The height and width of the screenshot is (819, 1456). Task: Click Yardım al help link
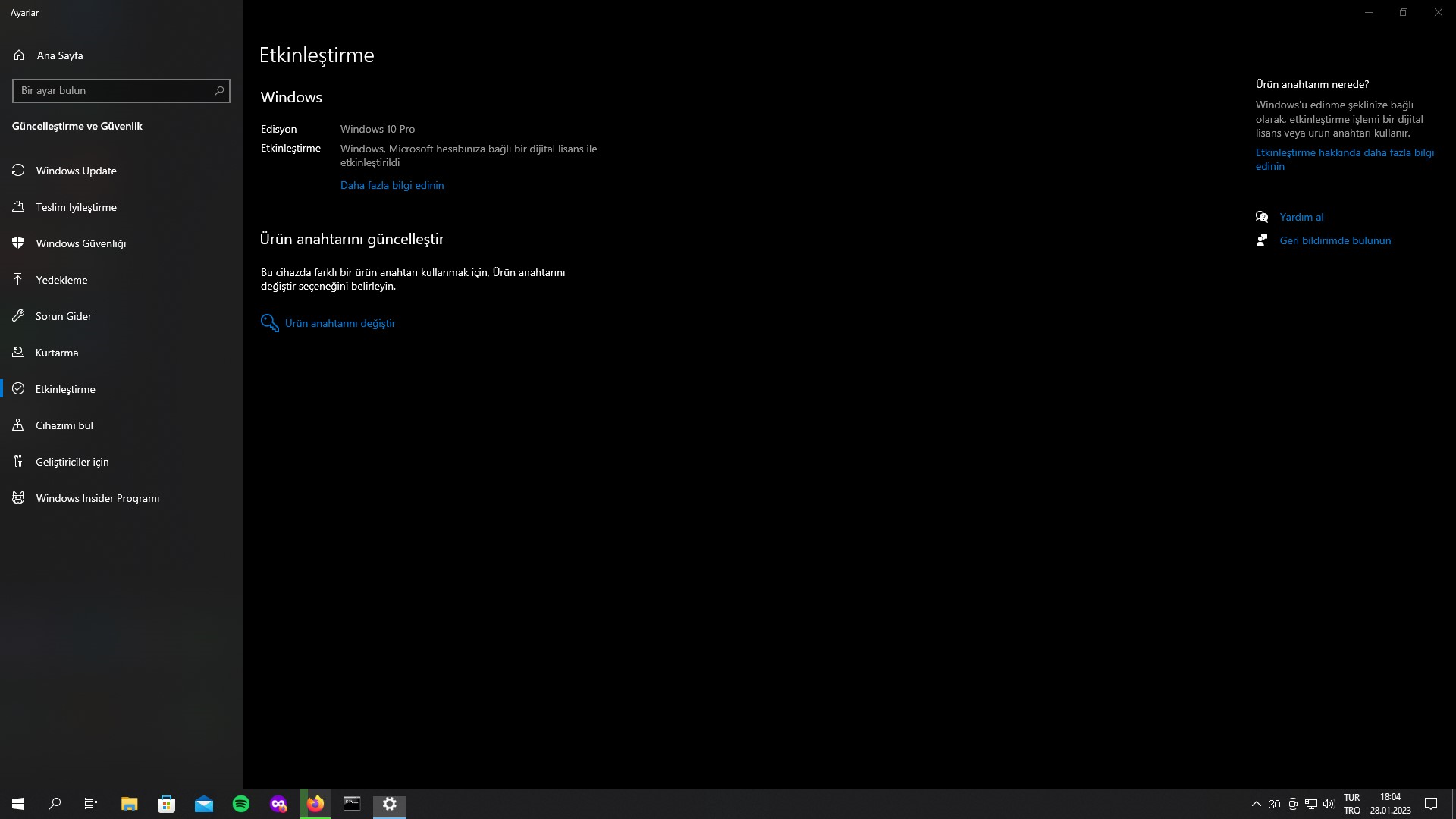point(1301,217)
